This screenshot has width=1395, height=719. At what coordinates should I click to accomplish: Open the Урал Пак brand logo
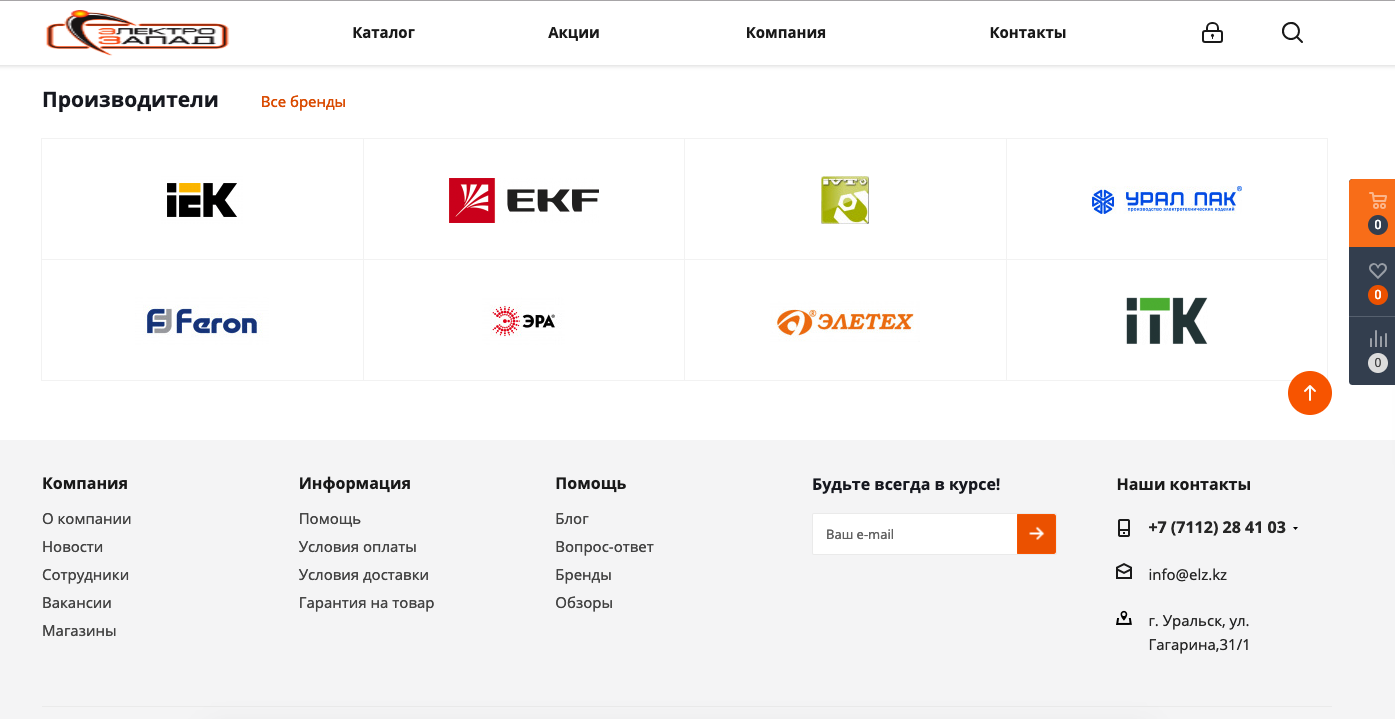1167,200
